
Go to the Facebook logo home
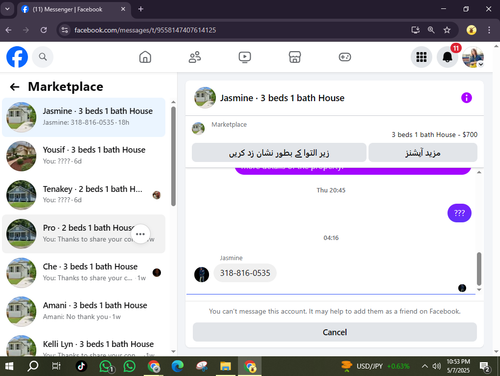(x=17, y=57)
